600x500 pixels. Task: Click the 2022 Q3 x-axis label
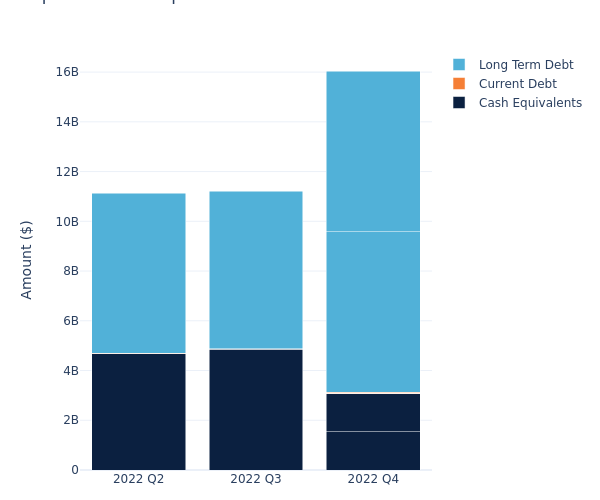[x=256, y=479]
